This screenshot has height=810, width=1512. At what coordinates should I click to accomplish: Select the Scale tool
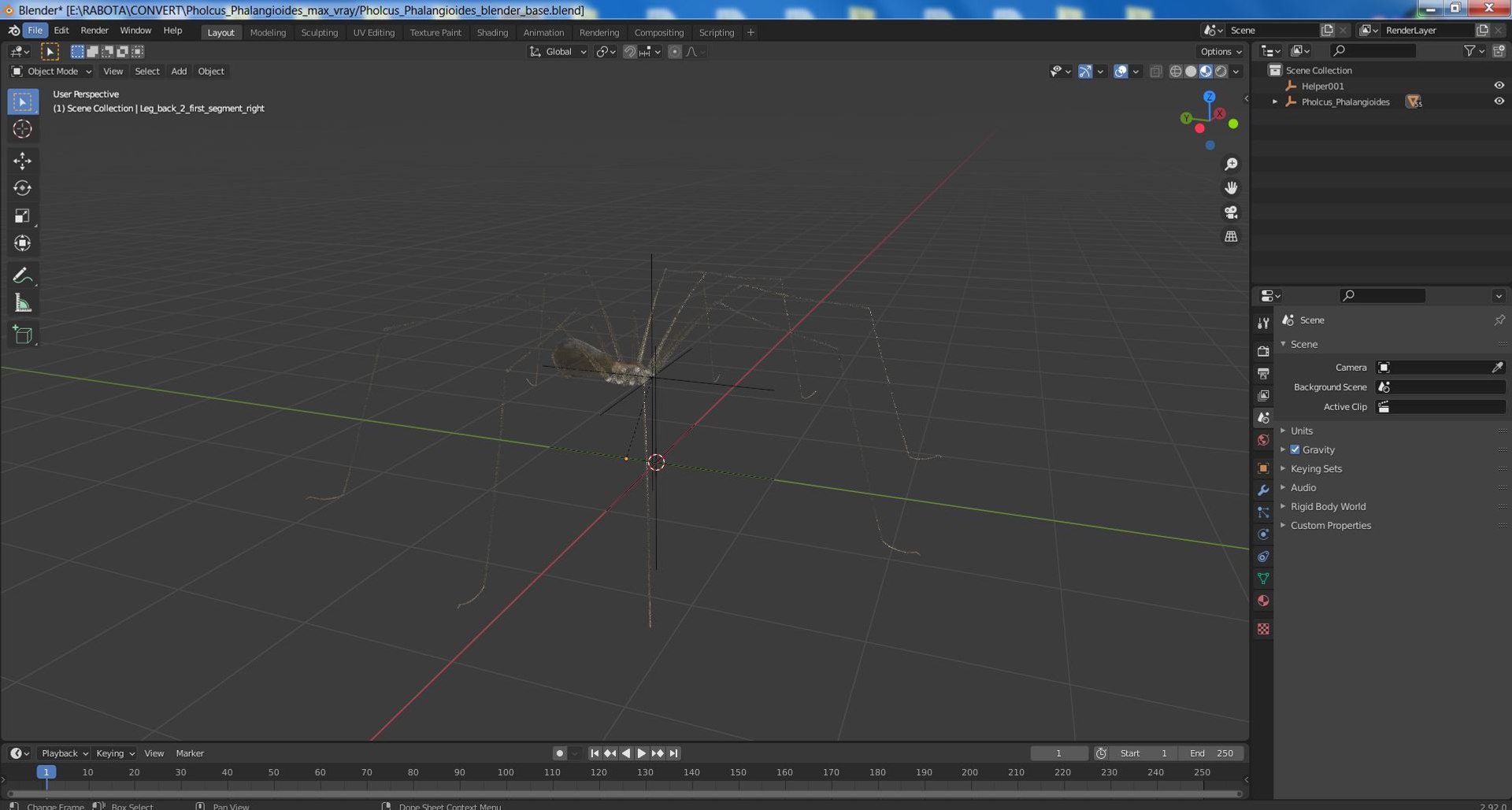(23, 216)
